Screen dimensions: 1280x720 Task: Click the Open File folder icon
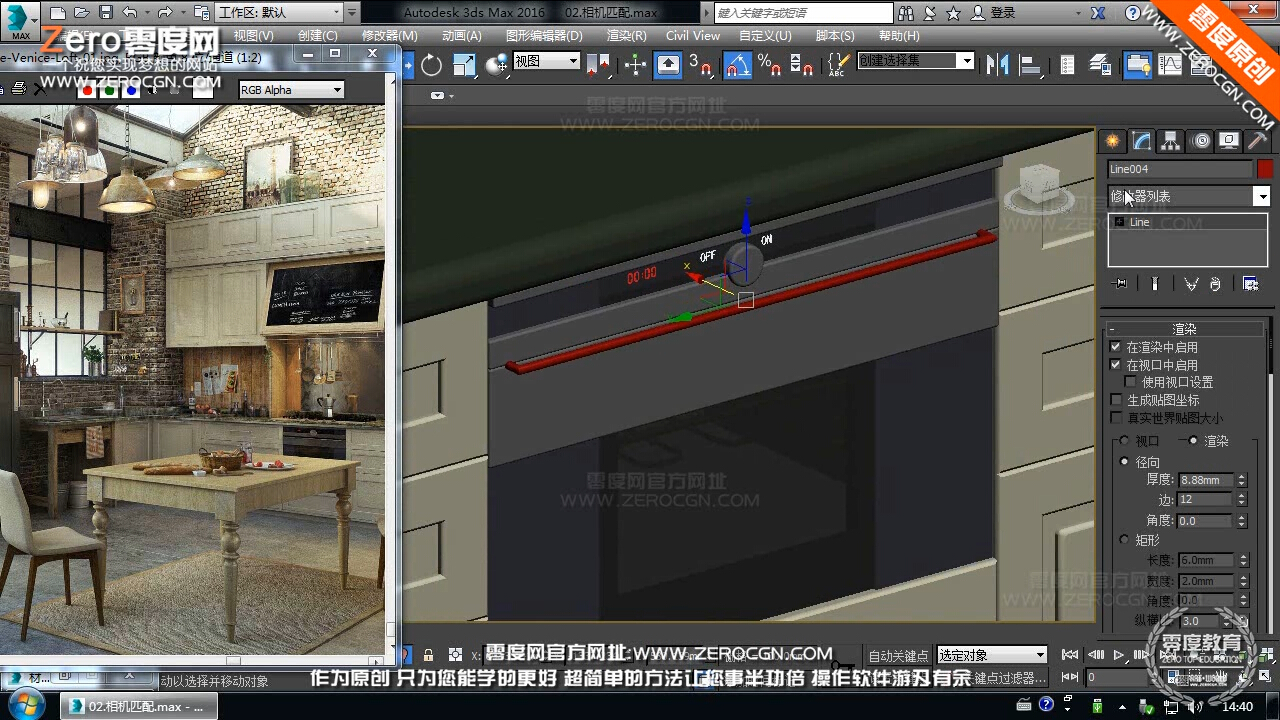82,13
